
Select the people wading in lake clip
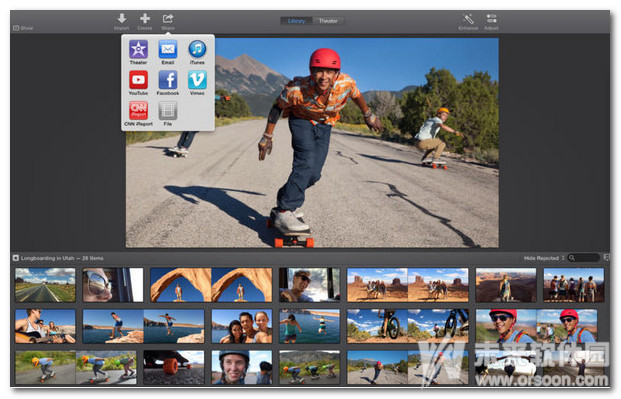pyautogui.click(x=309, y=326)
